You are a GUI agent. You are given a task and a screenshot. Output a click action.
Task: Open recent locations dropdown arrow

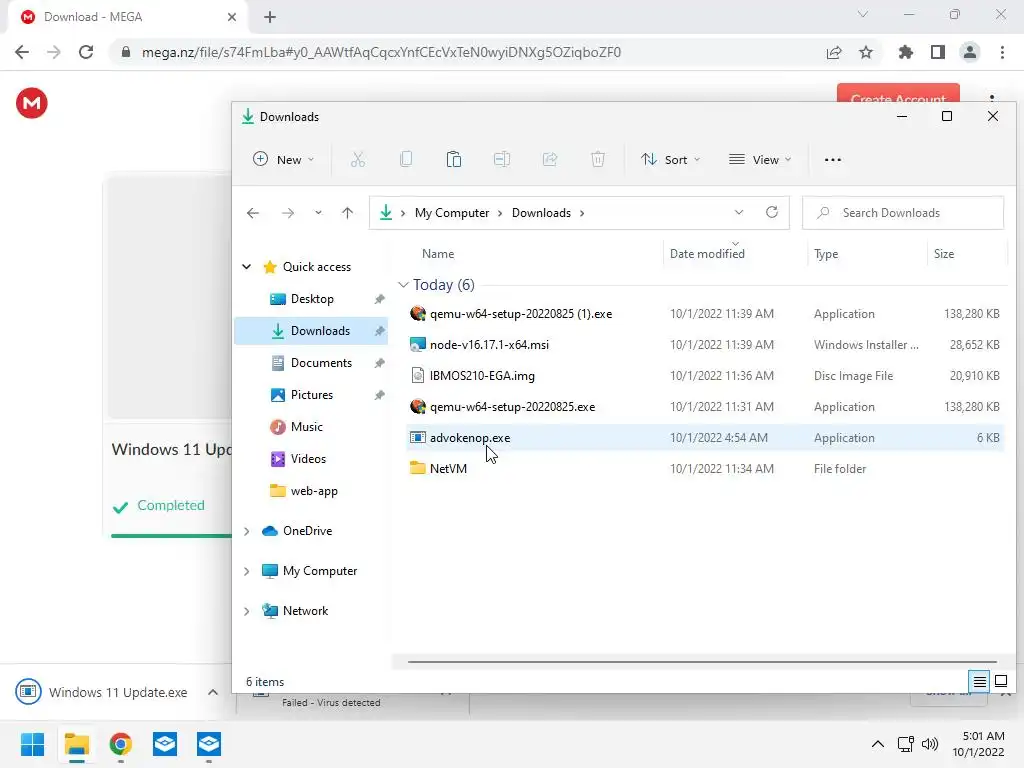coord(318,213)
